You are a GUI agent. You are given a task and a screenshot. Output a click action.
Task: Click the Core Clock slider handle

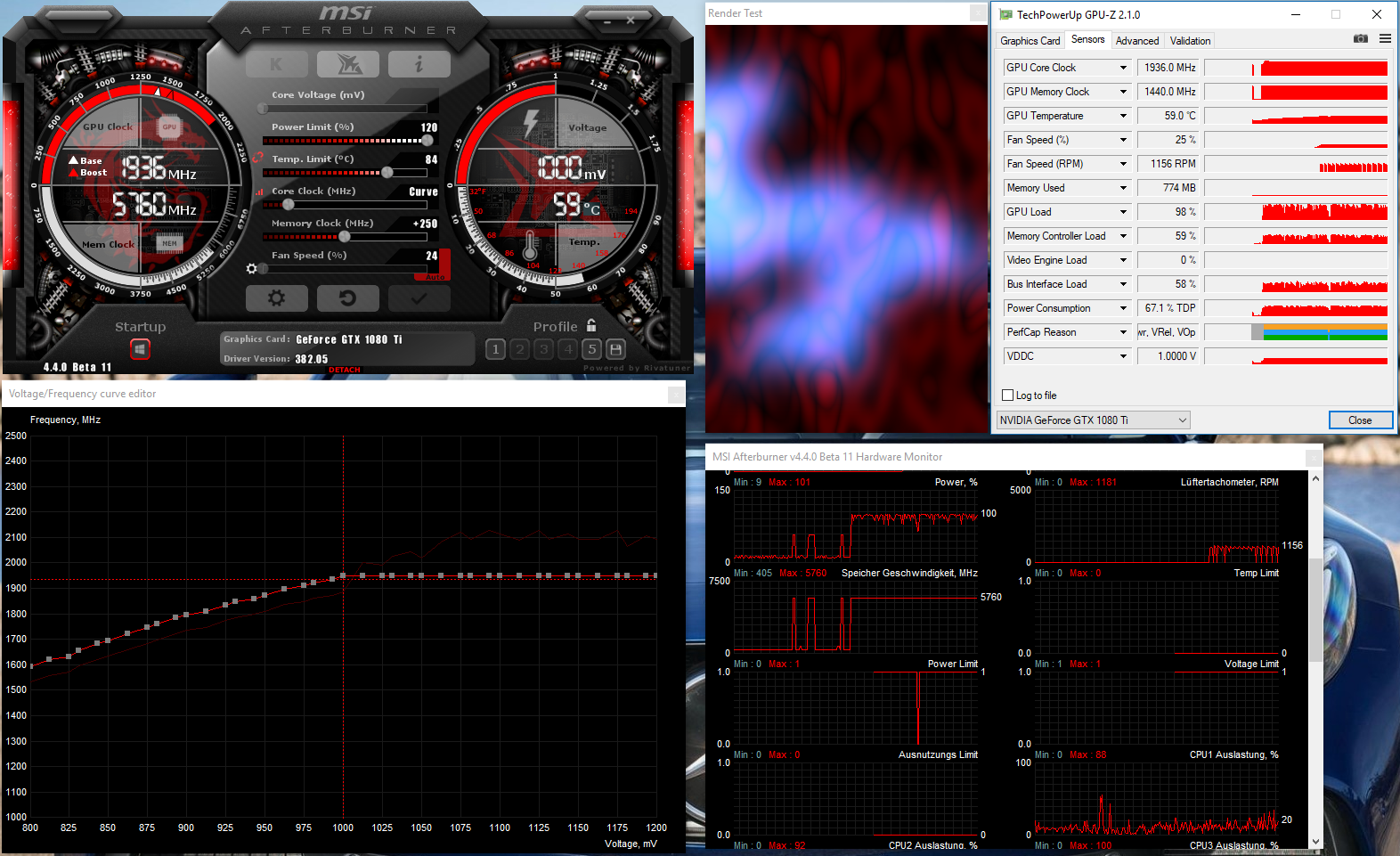(287, 205)
